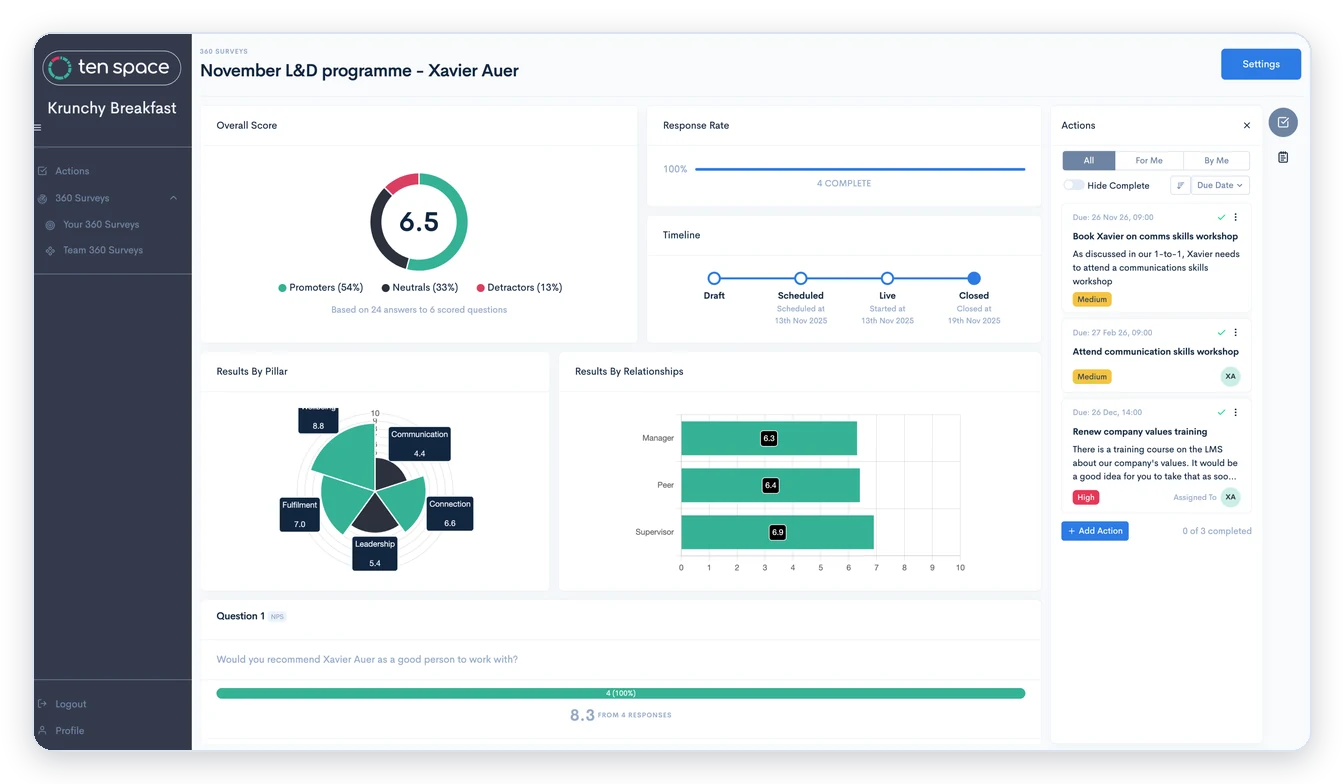The image size is (1344, 784).
Task: Switch to the By Me tab
Action: tap(1216, 160)
